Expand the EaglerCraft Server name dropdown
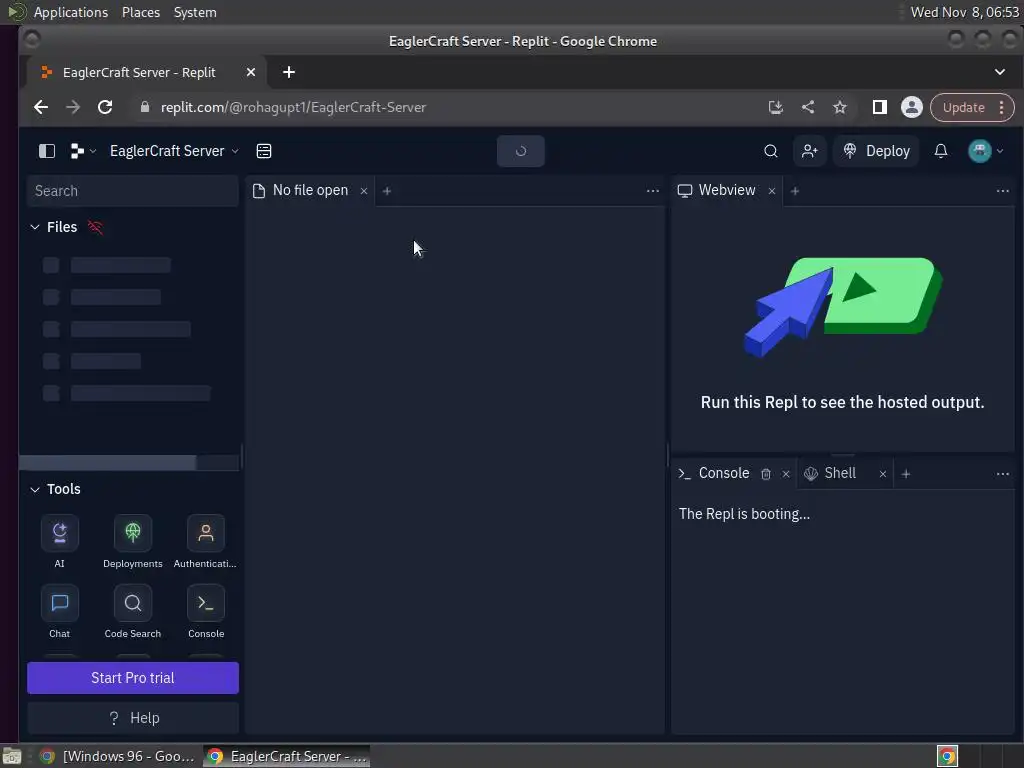 click(x=174, y=151)
